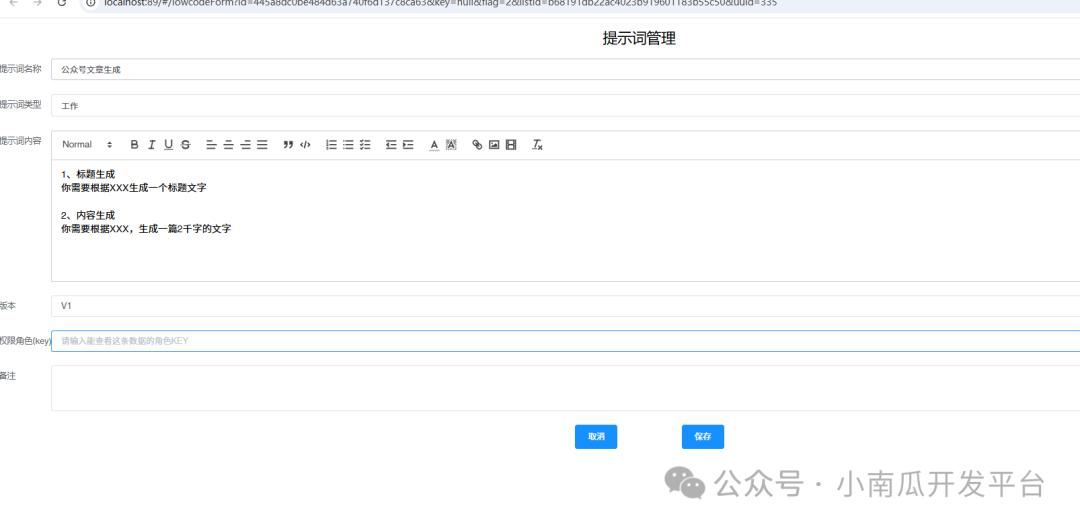This screenshot has width=1080, height=527.
Task: Start a bulleted list
Action: tap(349, 145)
